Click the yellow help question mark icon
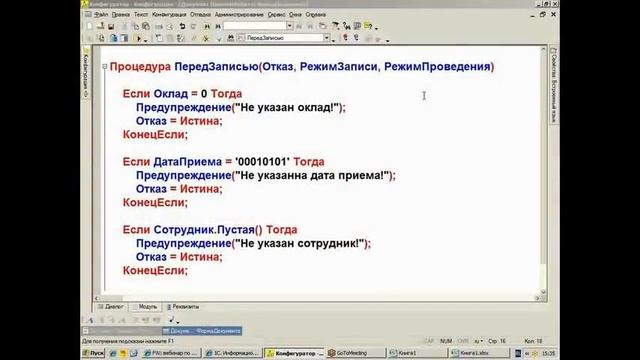 368,26
